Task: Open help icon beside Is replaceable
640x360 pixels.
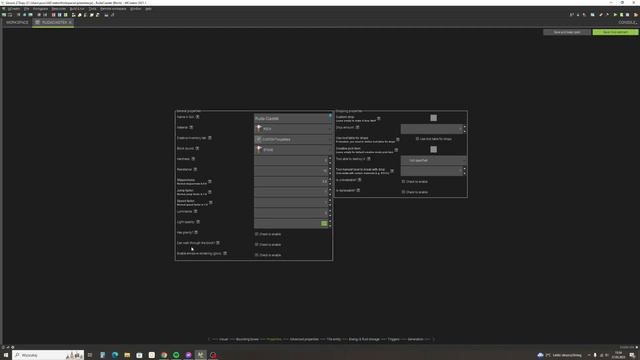Action: pyautogui.click(x=358, y=190)
